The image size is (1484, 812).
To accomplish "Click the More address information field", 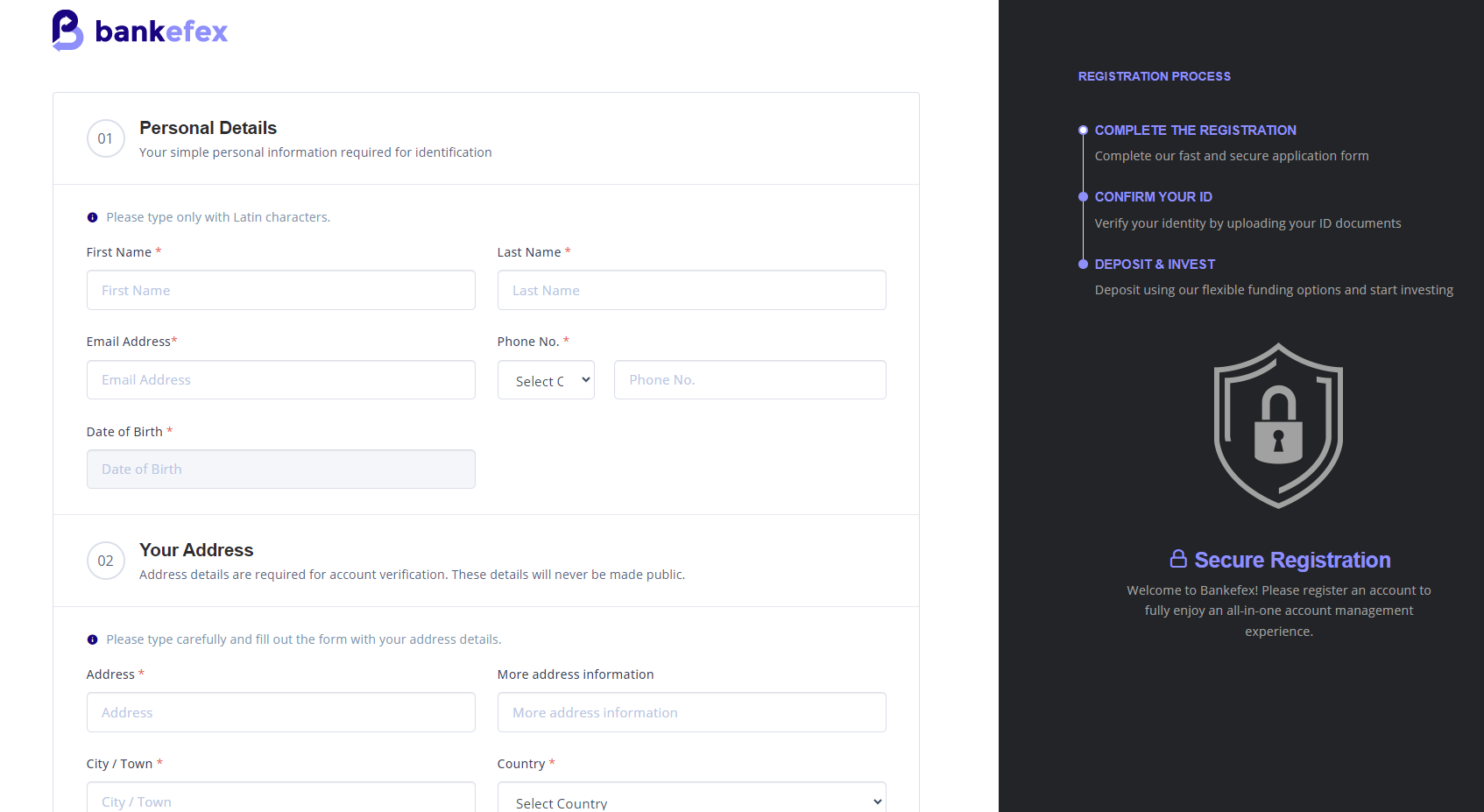I will 692,712.
